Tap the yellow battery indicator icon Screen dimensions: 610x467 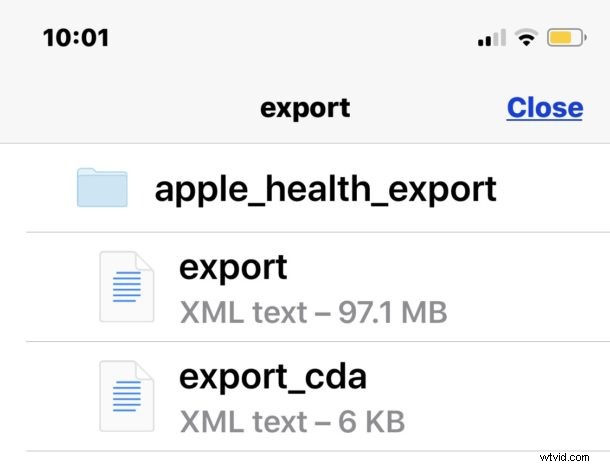566,38
